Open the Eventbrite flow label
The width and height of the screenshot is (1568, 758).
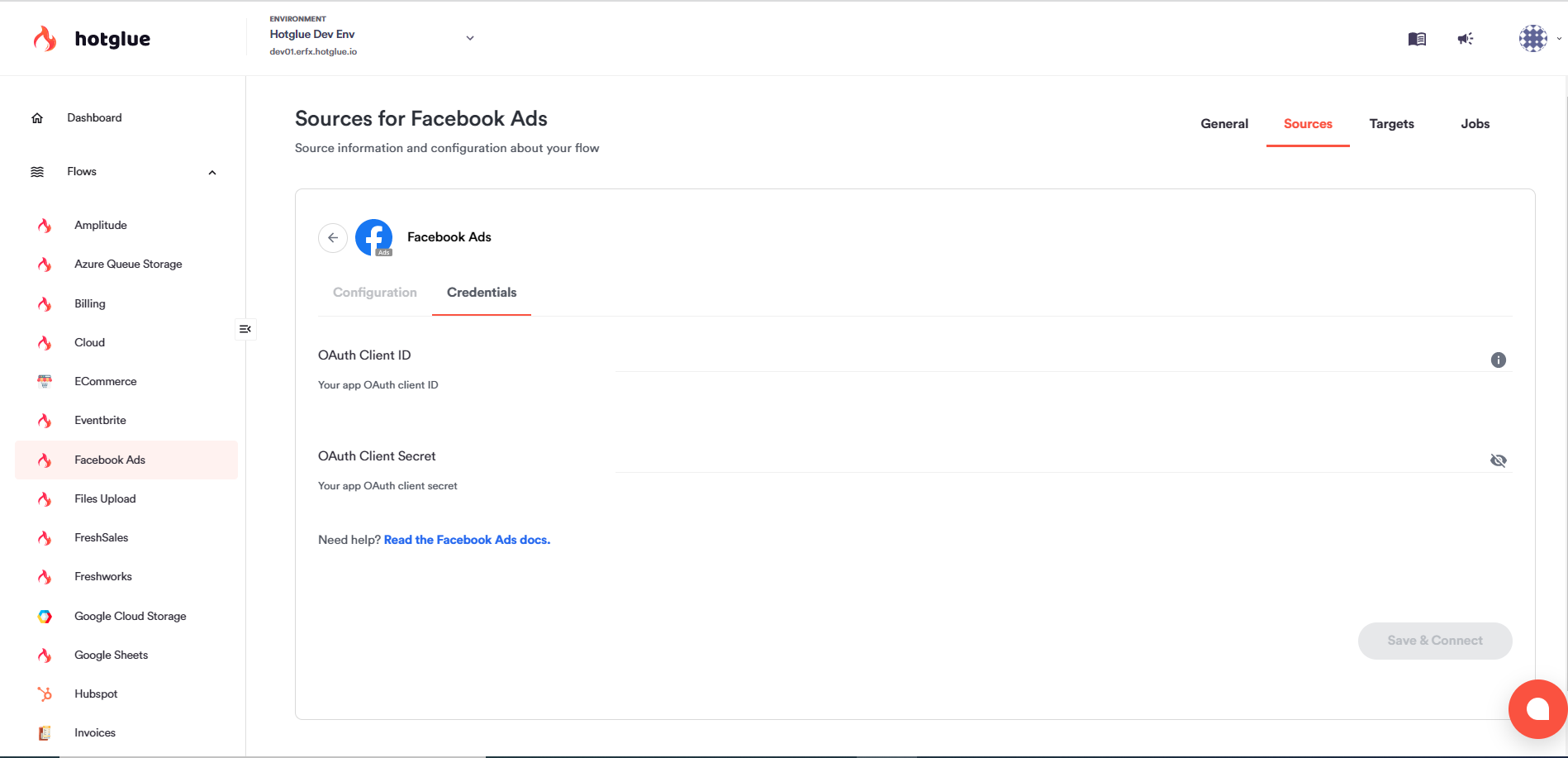tap(100, 421)
